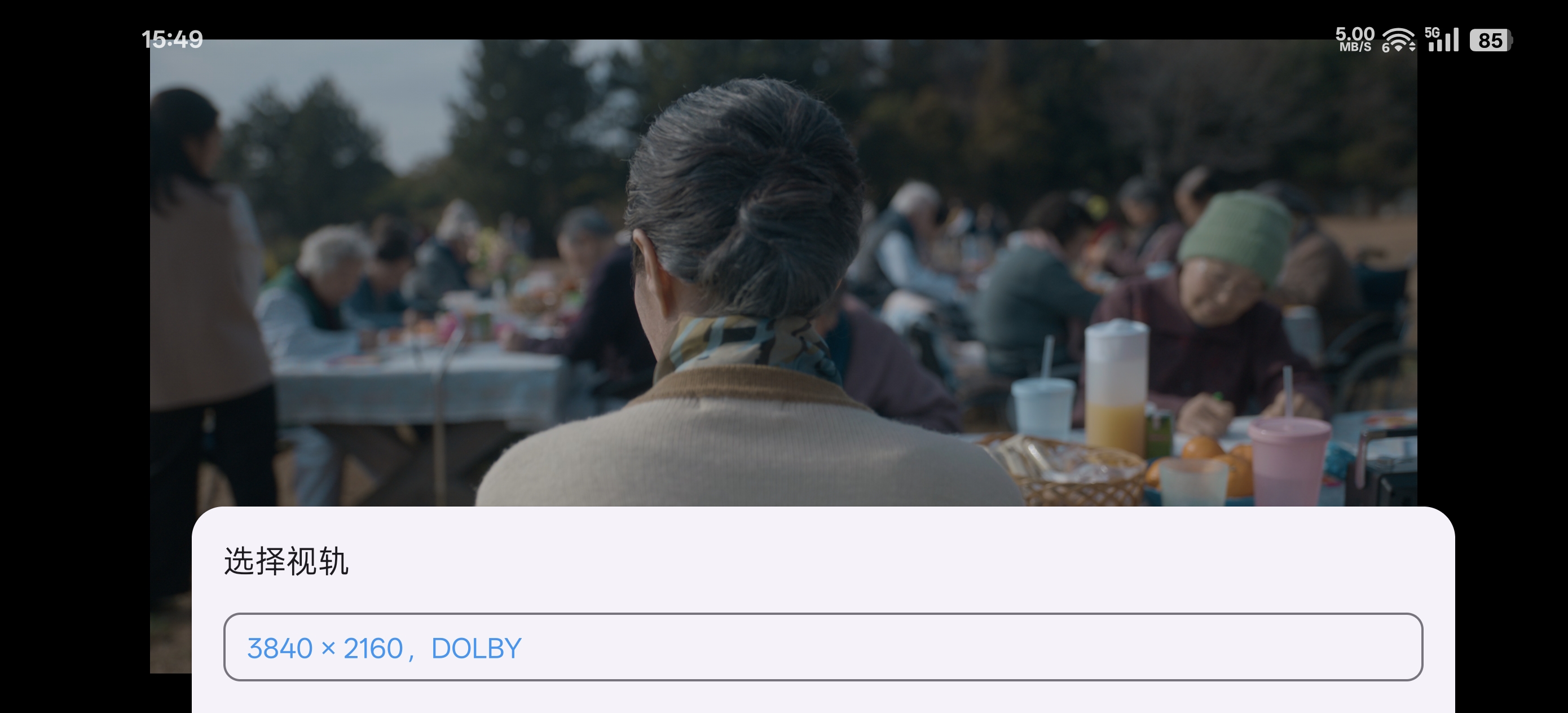
Task: Tap the battery indicator showing 85
Action: pos(1491,40)
